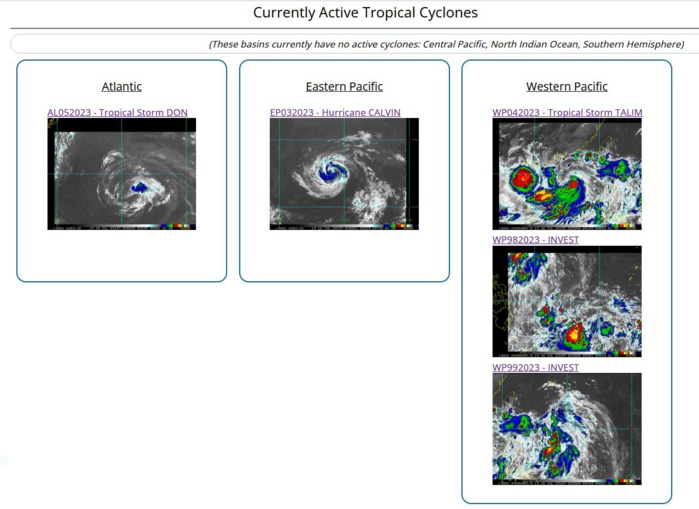Open the EP032023 Hurricane CALVIN link
Image resolution: width=699 pixels, height=509 pixels.
pyautogui.click(x=335, y=113)
